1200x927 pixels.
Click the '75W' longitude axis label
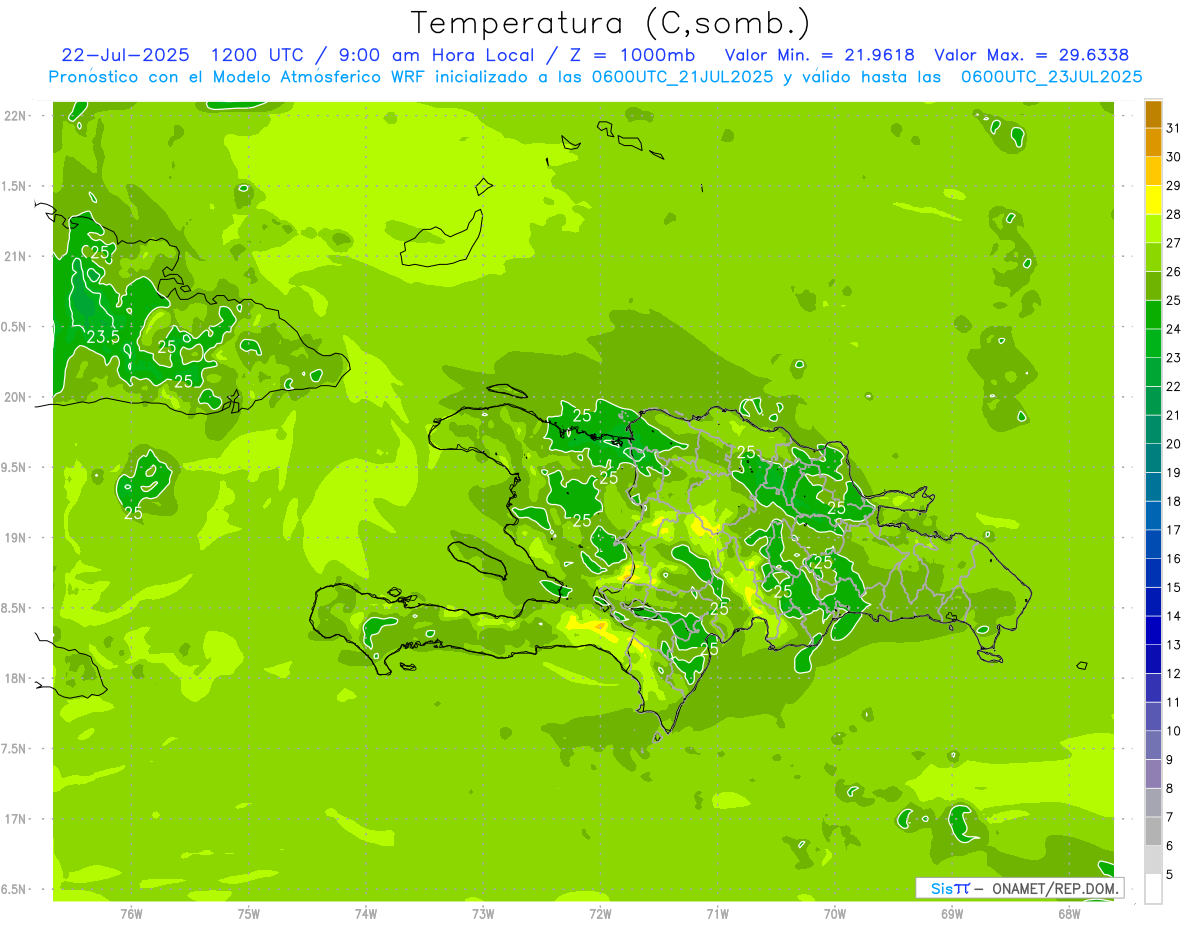click(x=249, y=913)
